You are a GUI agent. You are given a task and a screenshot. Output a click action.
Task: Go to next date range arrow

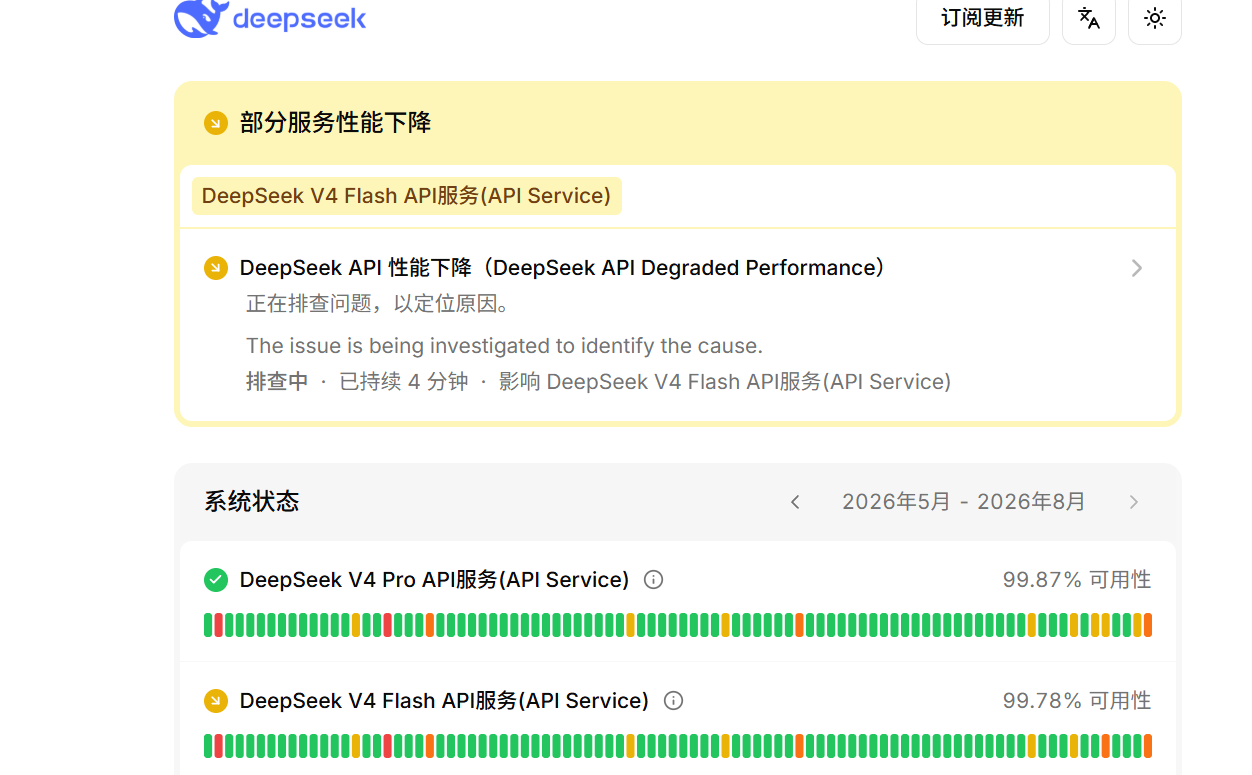pos(1134,502)
